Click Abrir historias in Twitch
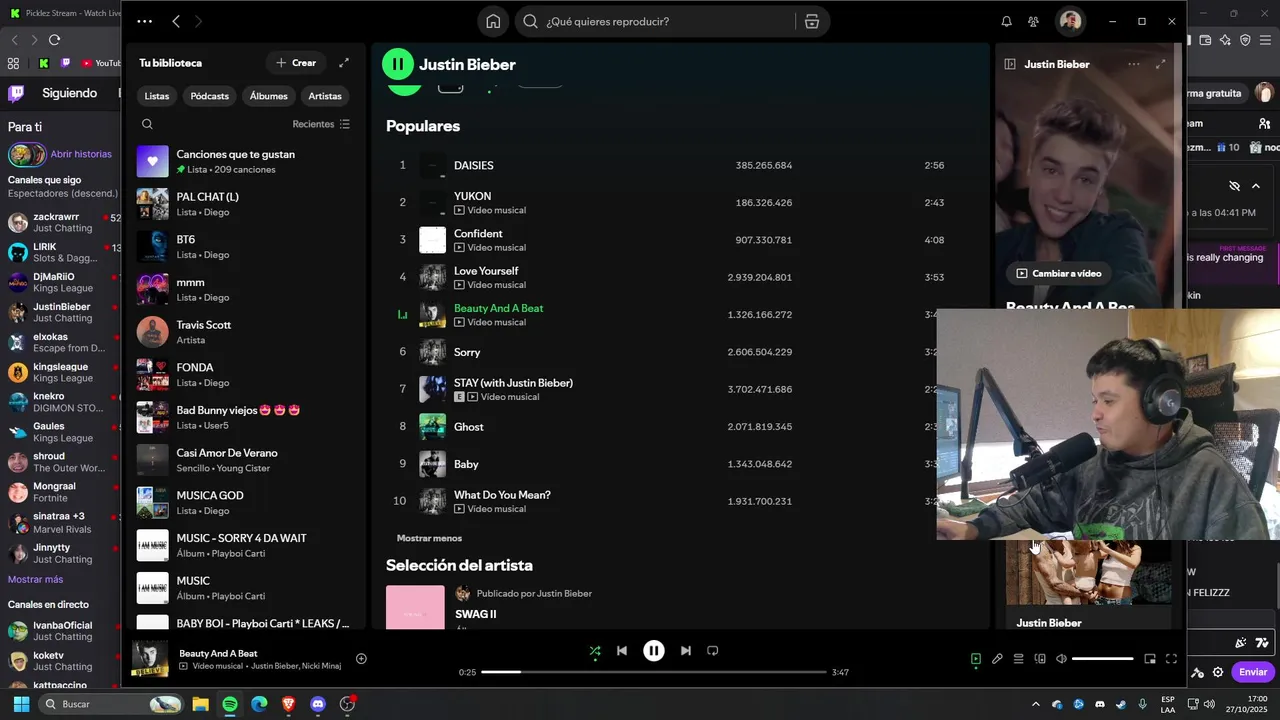 click(x=81, y=154)
